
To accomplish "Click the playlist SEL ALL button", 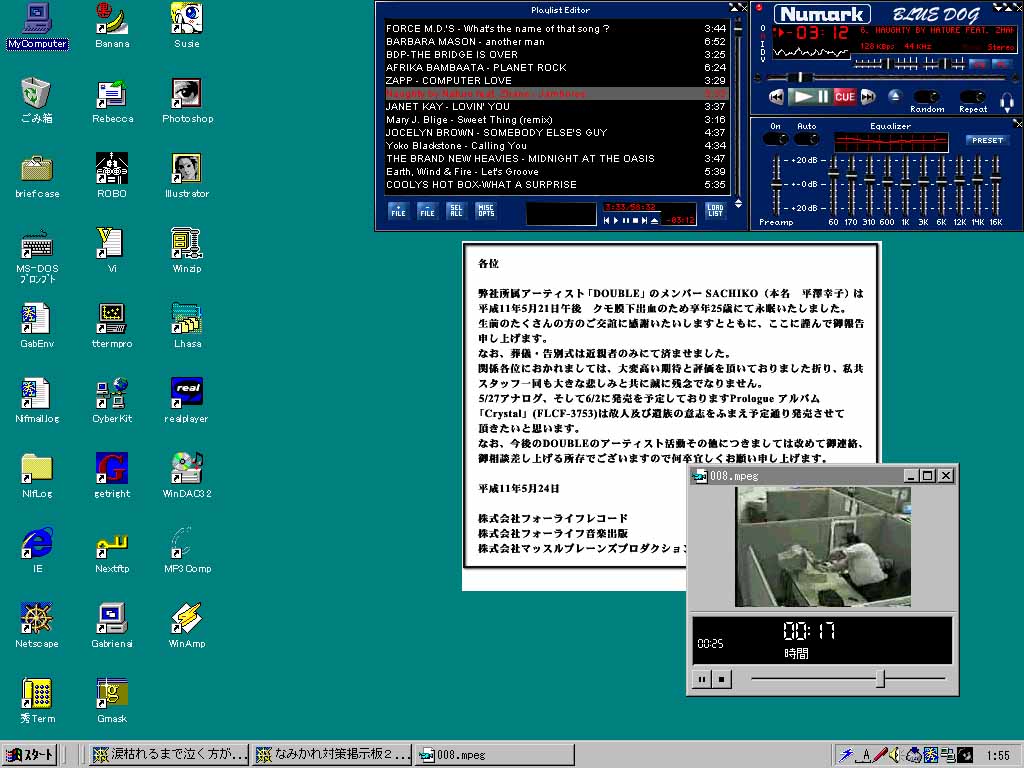I will (456, 210).
